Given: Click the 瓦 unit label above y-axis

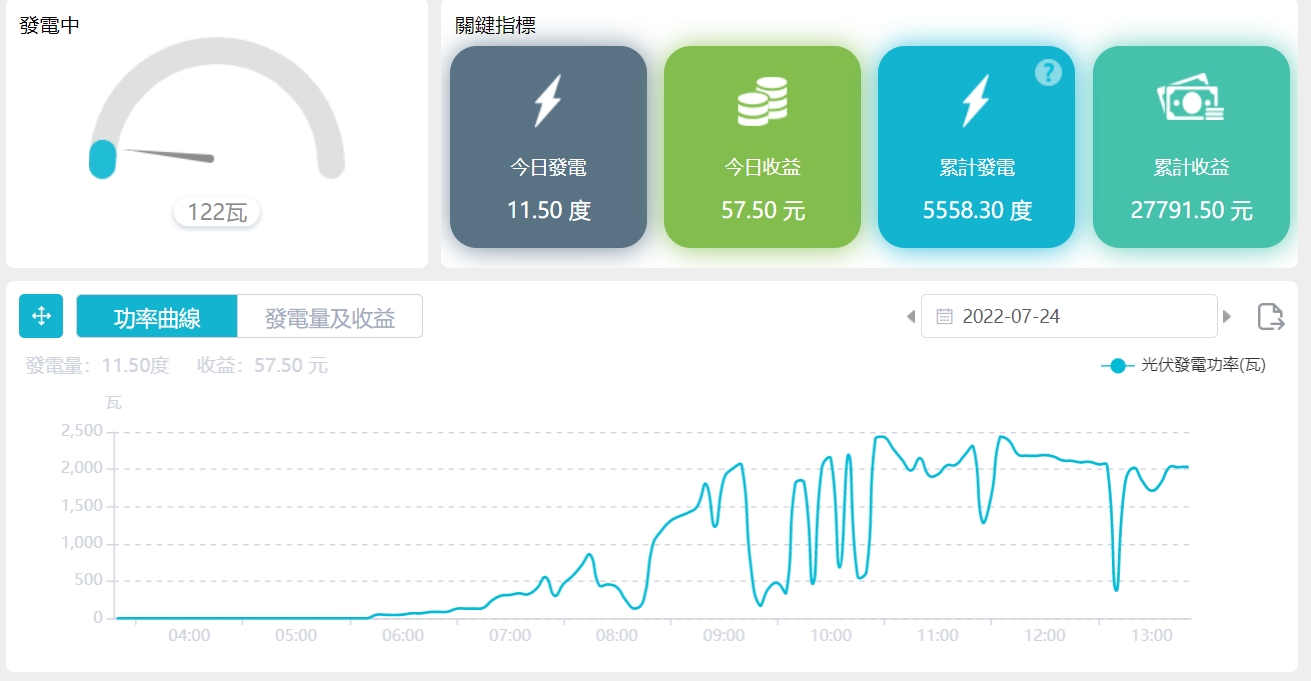Looking at the screenshot, I should click(x=114, y=403).
